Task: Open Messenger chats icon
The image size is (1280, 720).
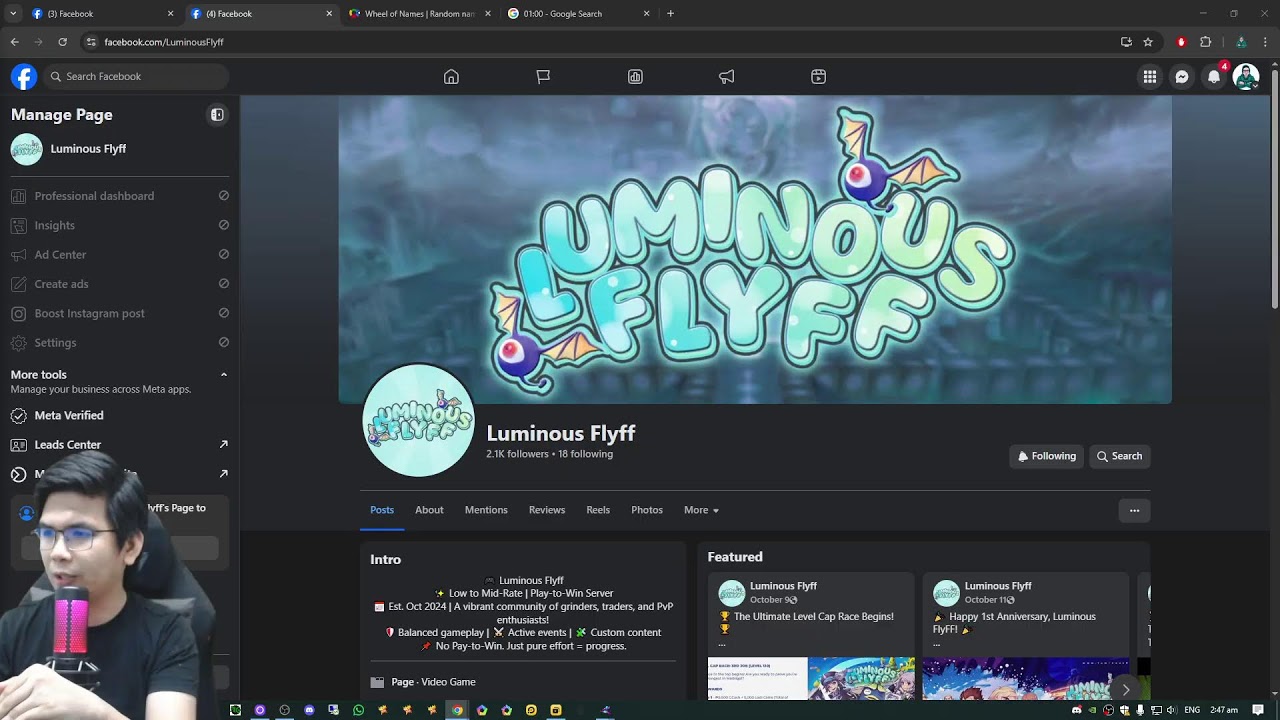Action: (x=1182, y=77)
